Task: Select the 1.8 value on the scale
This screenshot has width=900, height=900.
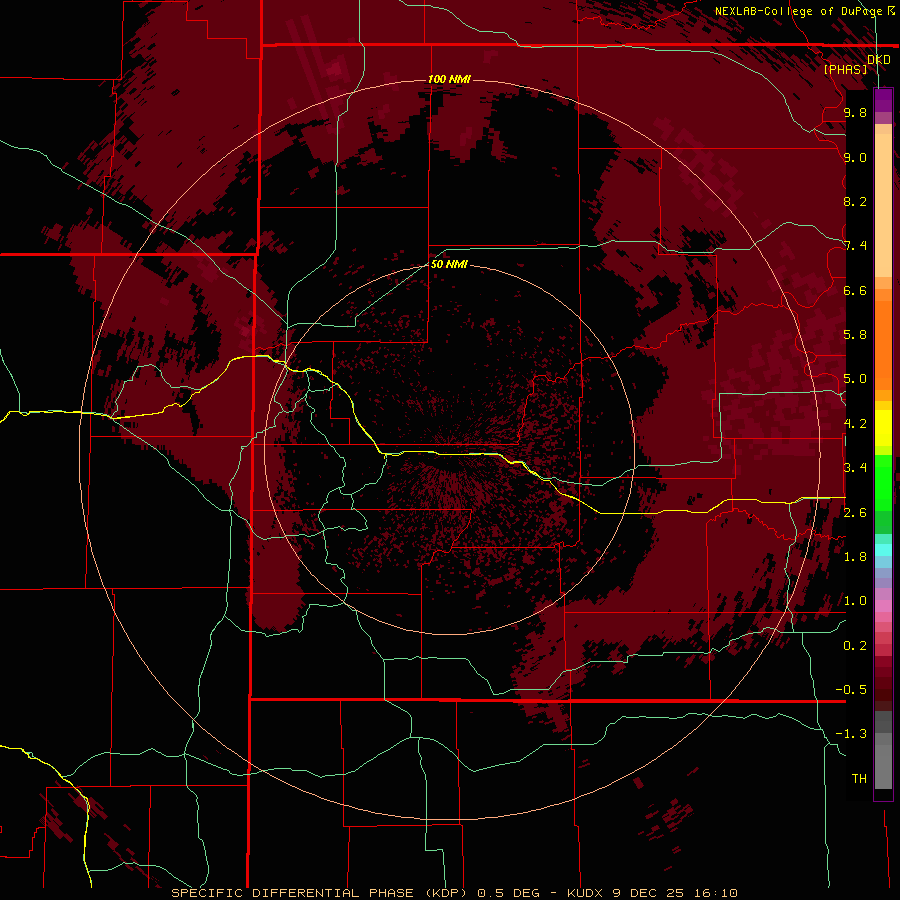Action: (x=855, y=557)
